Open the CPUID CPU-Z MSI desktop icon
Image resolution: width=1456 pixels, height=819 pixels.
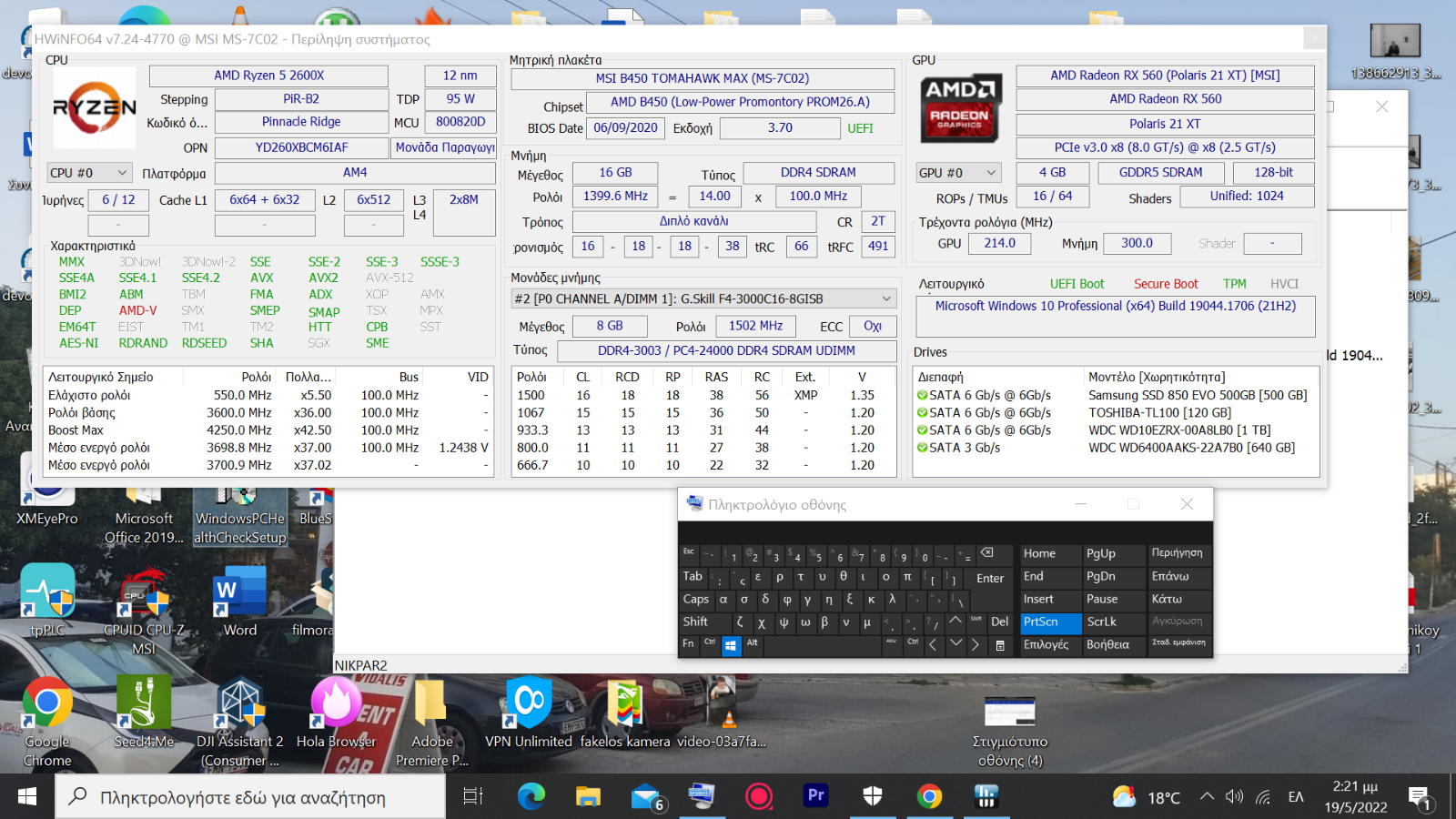[144, 608]
